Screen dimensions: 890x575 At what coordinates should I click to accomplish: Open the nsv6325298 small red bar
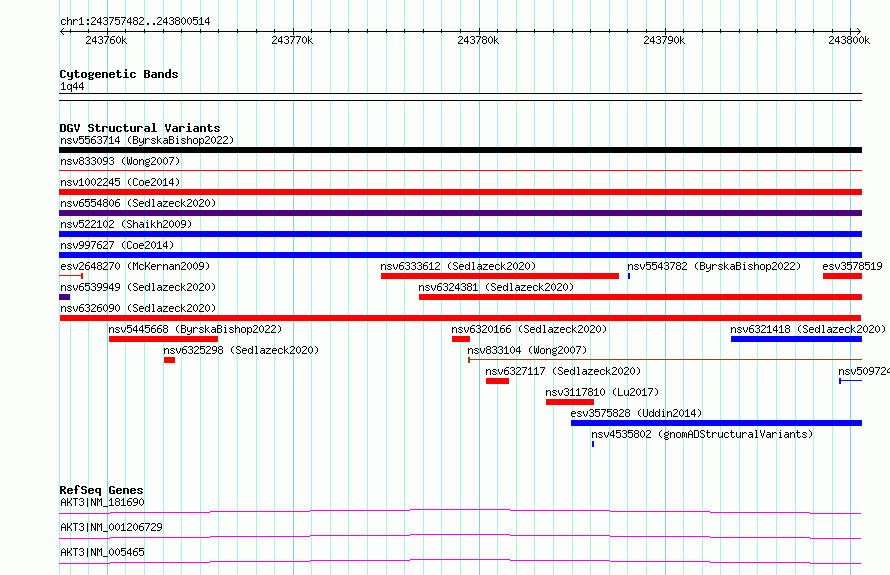click(x=169, y=360)
